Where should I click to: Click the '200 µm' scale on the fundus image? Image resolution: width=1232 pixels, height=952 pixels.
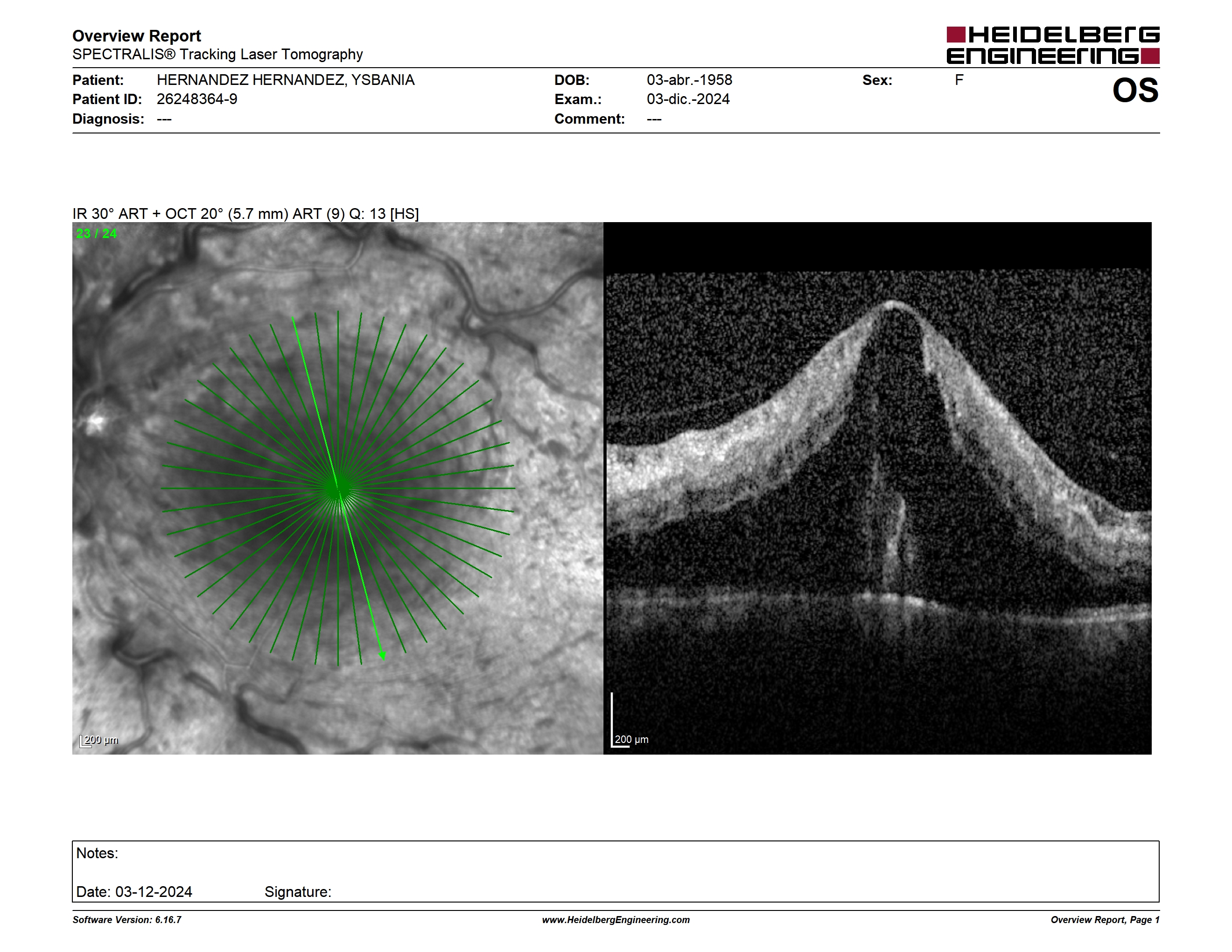99,741
